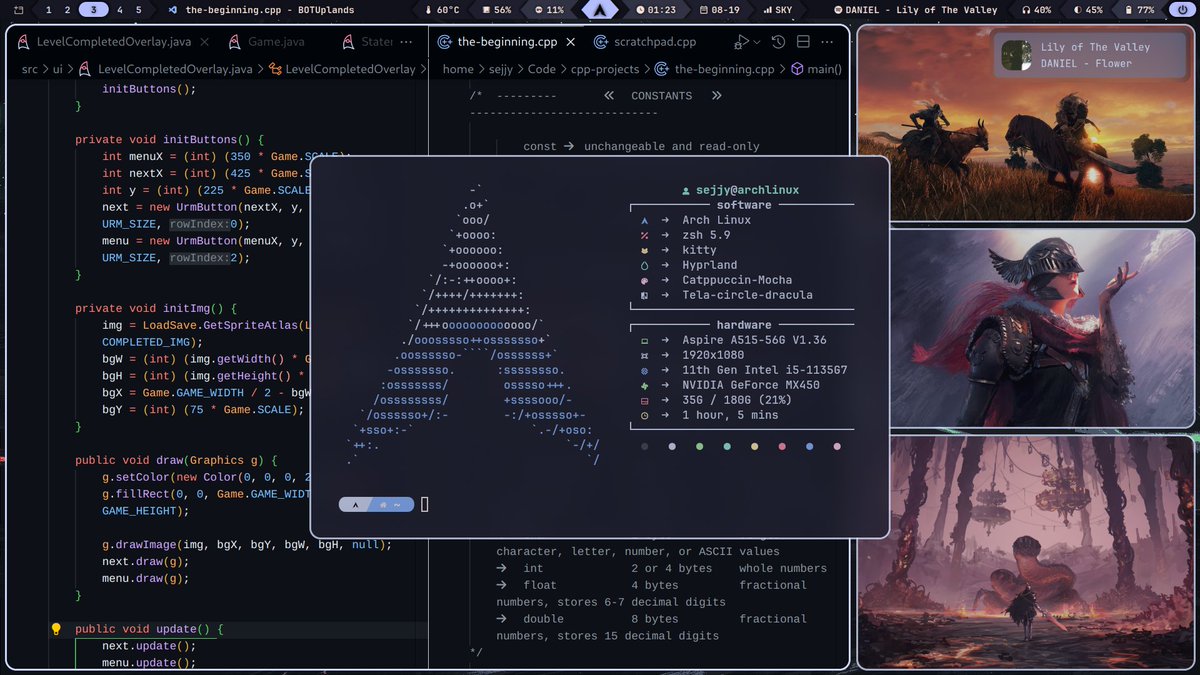Switch to workspace 1
This screenshot has height=675, width=1200.
[49, 9]
